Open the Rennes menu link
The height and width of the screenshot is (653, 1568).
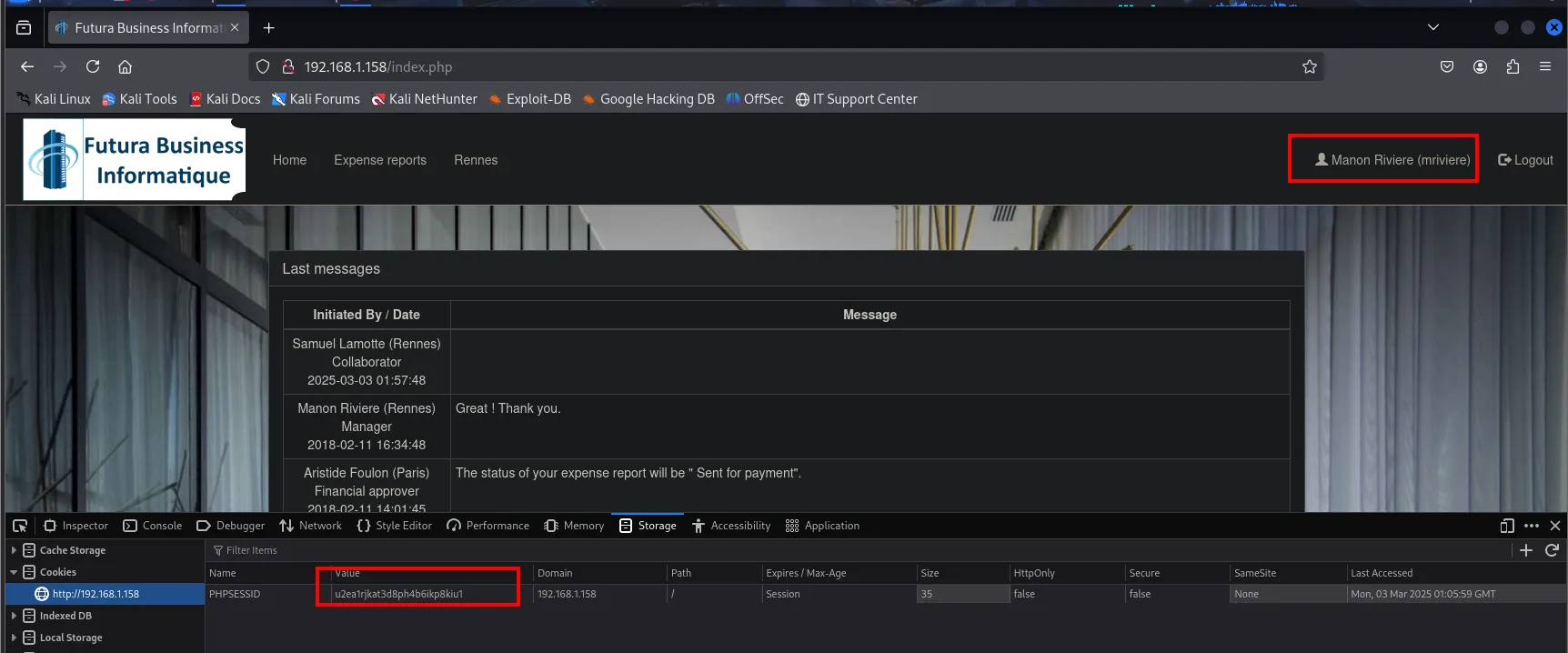[x=476, y=160]
